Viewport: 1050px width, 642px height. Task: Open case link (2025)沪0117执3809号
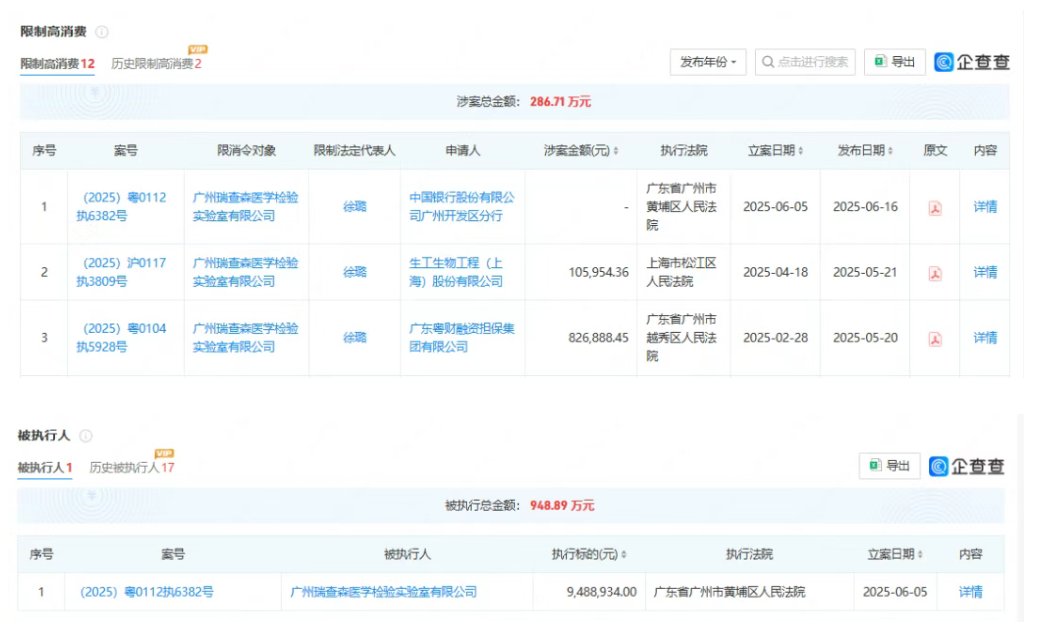(x=121, y=272)
